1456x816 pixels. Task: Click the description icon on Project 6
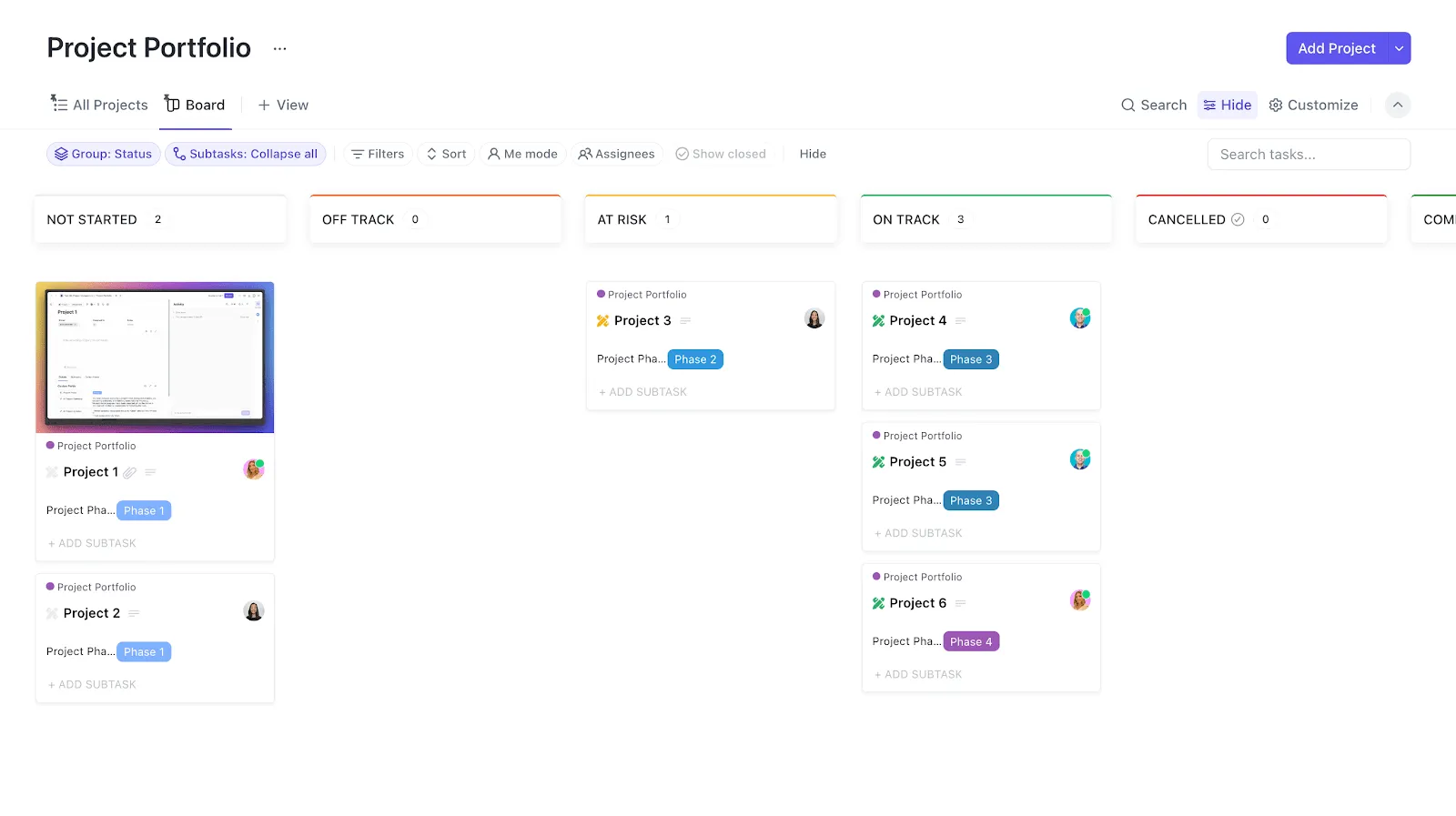coord(960,603)
